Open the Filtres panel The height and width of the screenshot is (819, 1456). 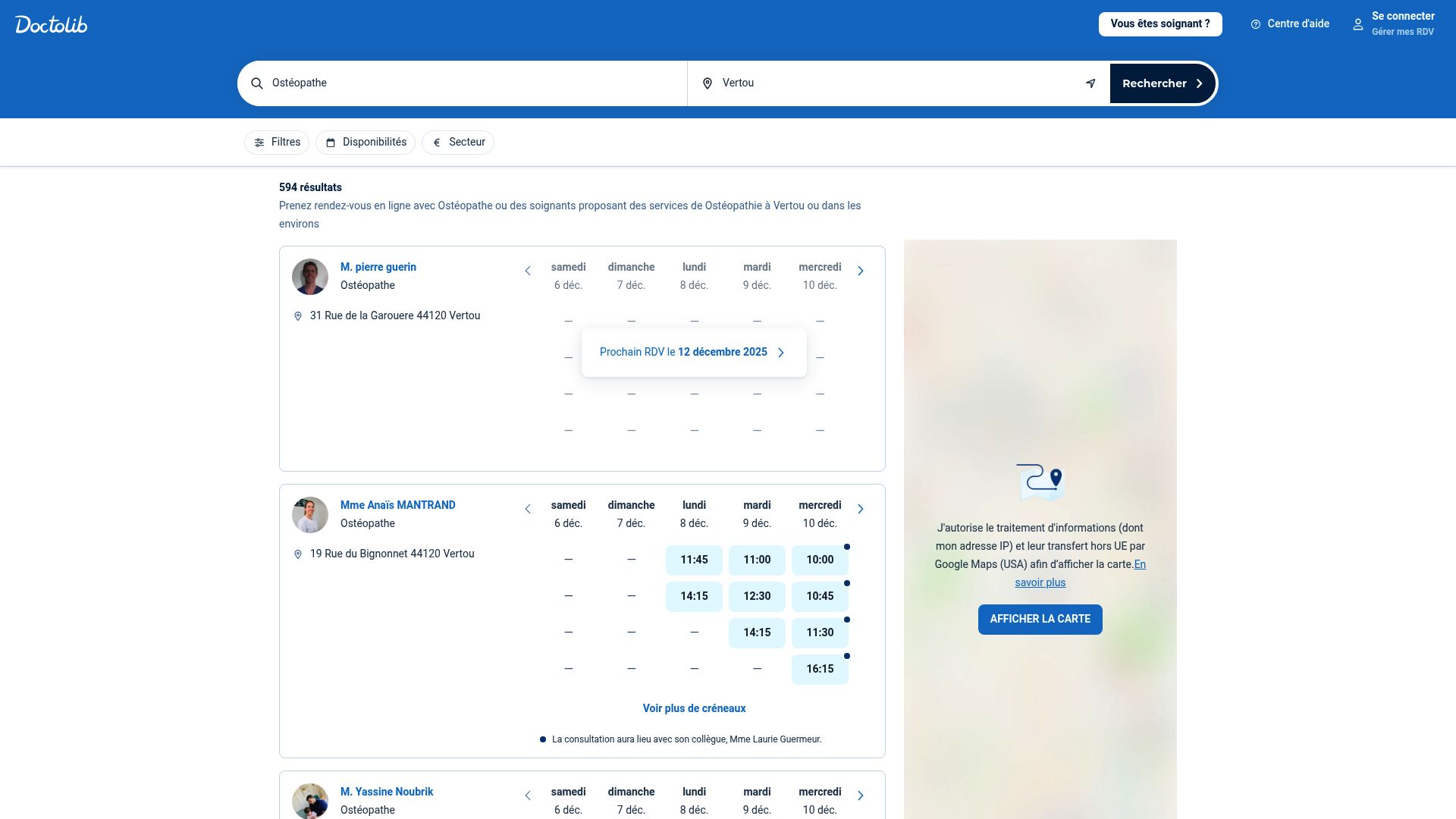tap(276, 142)
